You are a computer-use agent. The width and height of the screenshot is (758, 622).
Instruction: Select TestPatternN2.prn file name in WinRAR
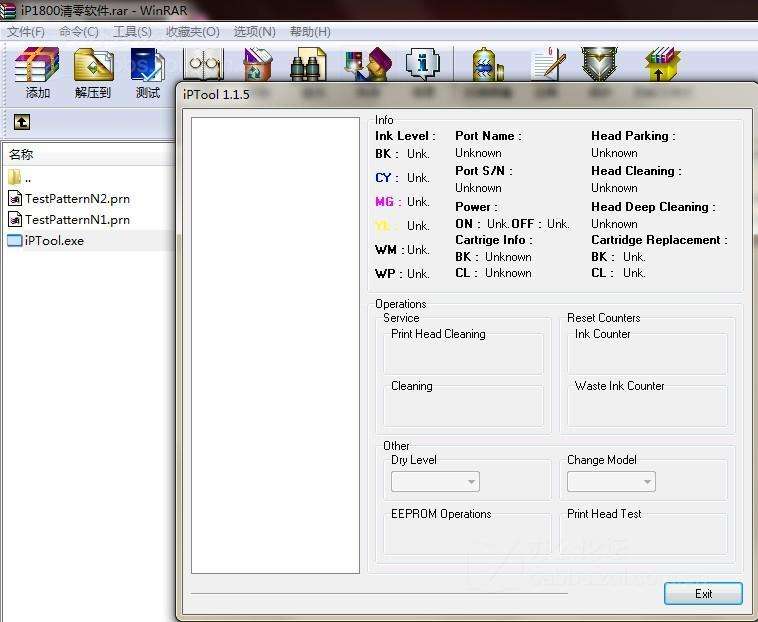pos(77,199)
